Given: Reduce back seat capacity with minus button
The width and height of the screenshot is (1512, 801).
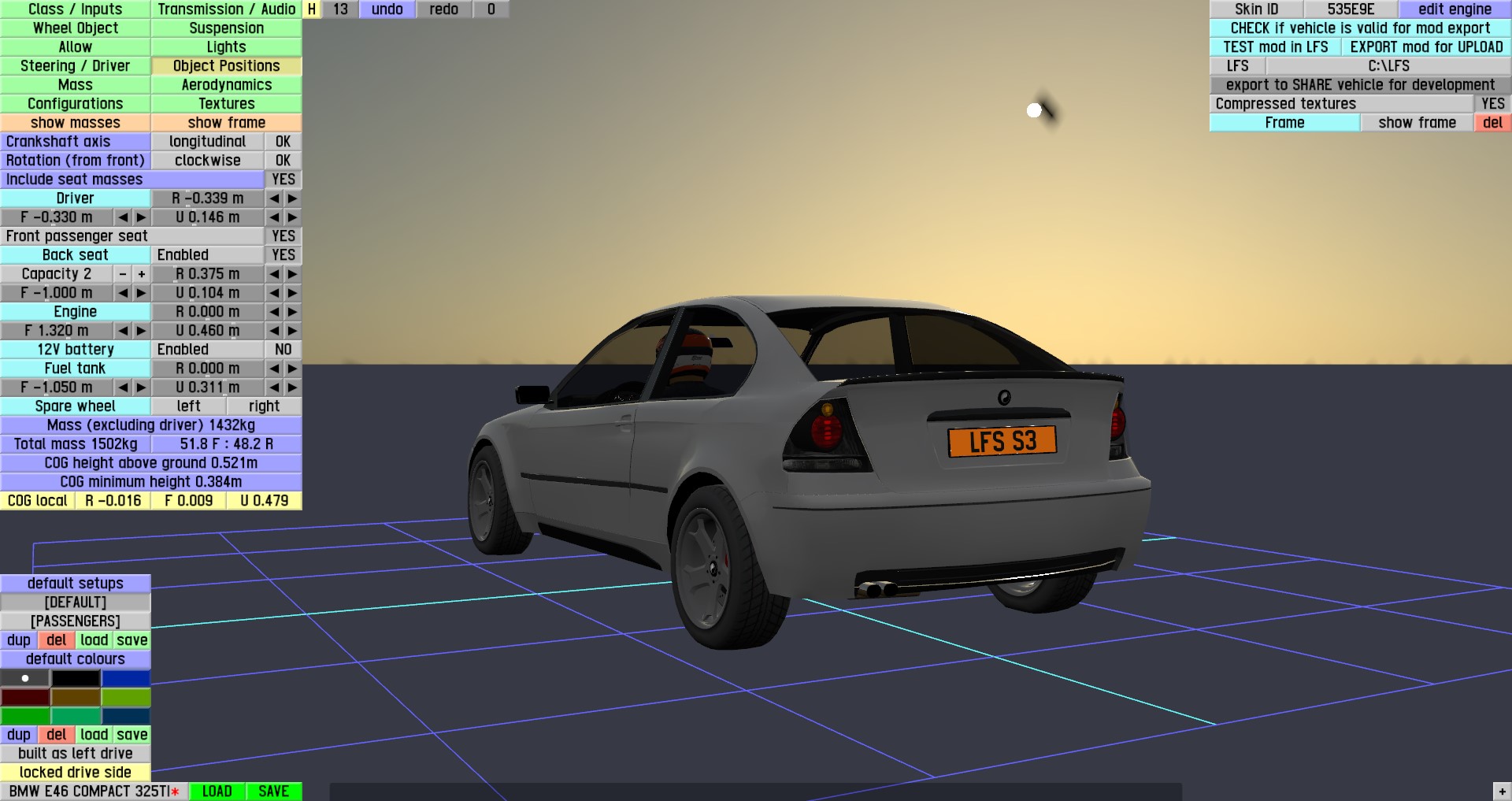Looking at the screenshot, I should [x=123, y=274].
